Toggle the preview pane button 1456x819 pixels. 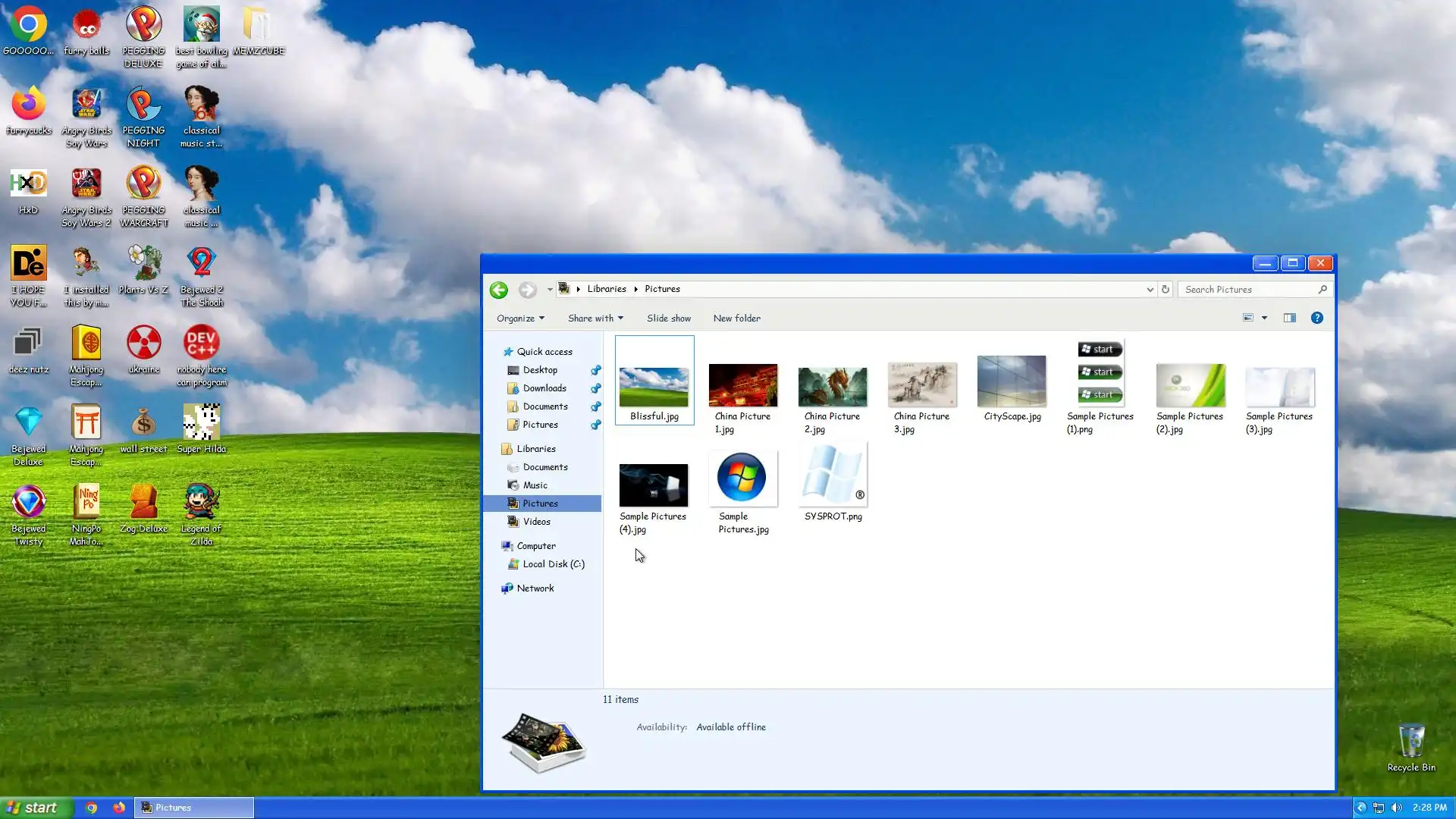[1289, 318]
